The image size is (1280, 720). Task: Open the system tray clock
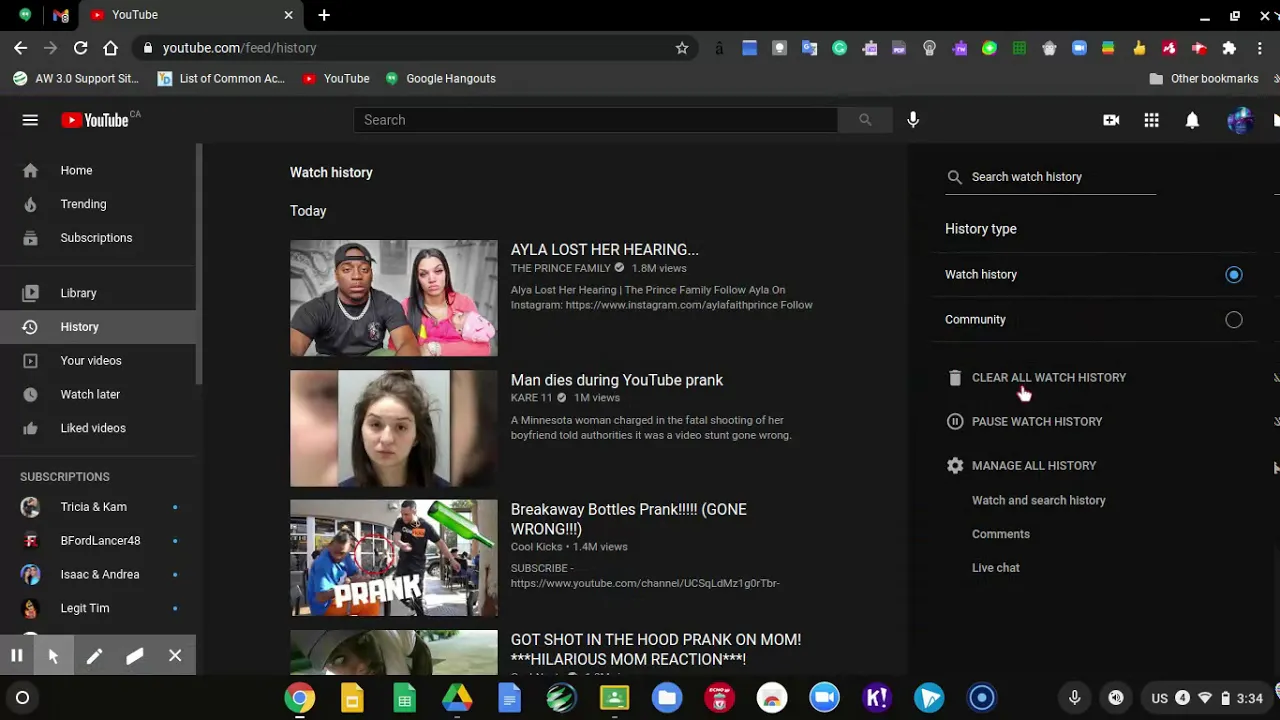[x=1249, y=698]
